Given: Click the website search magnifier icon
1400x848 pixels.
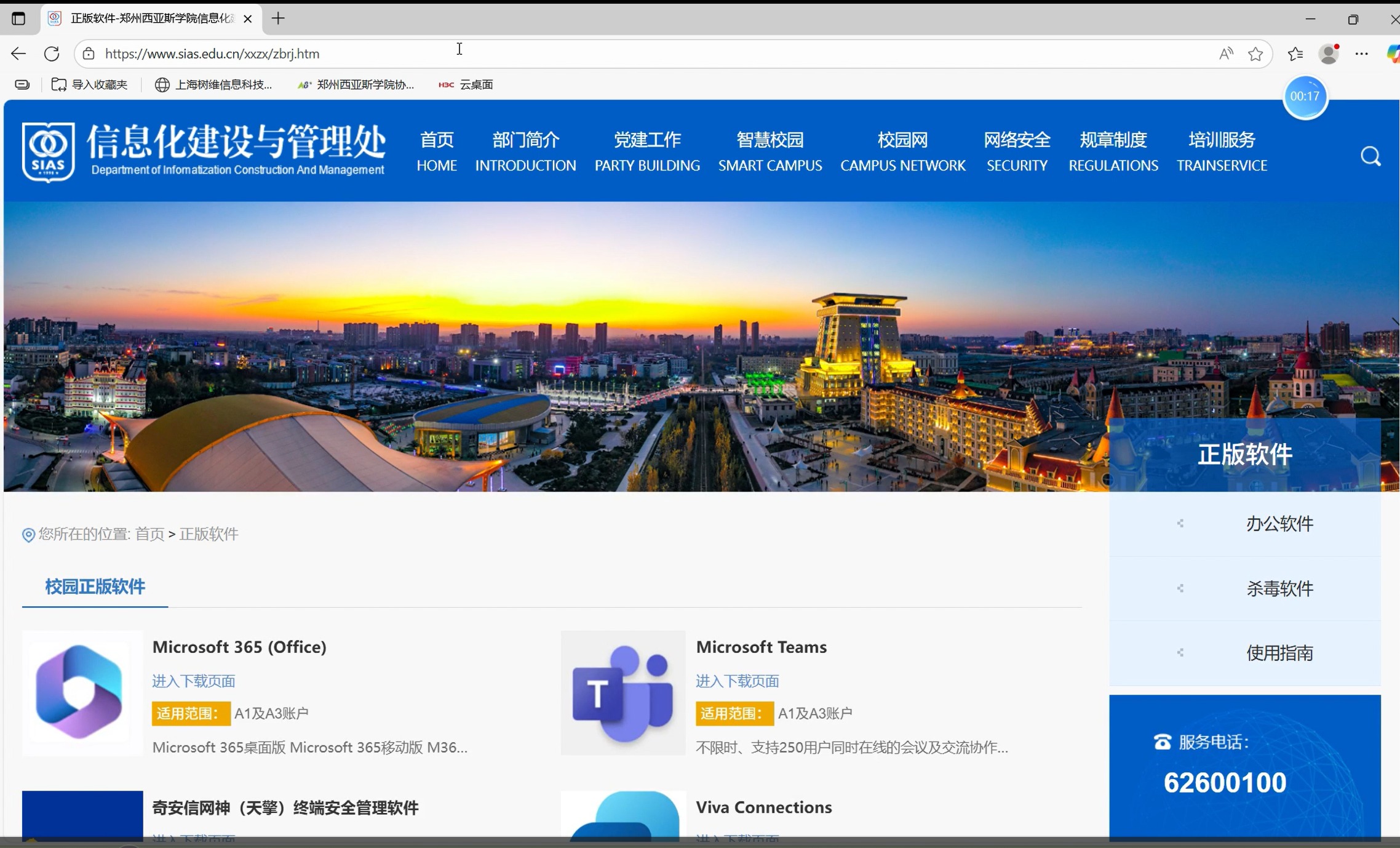Looking at the screenshot, I should (x=1370, y=156).
